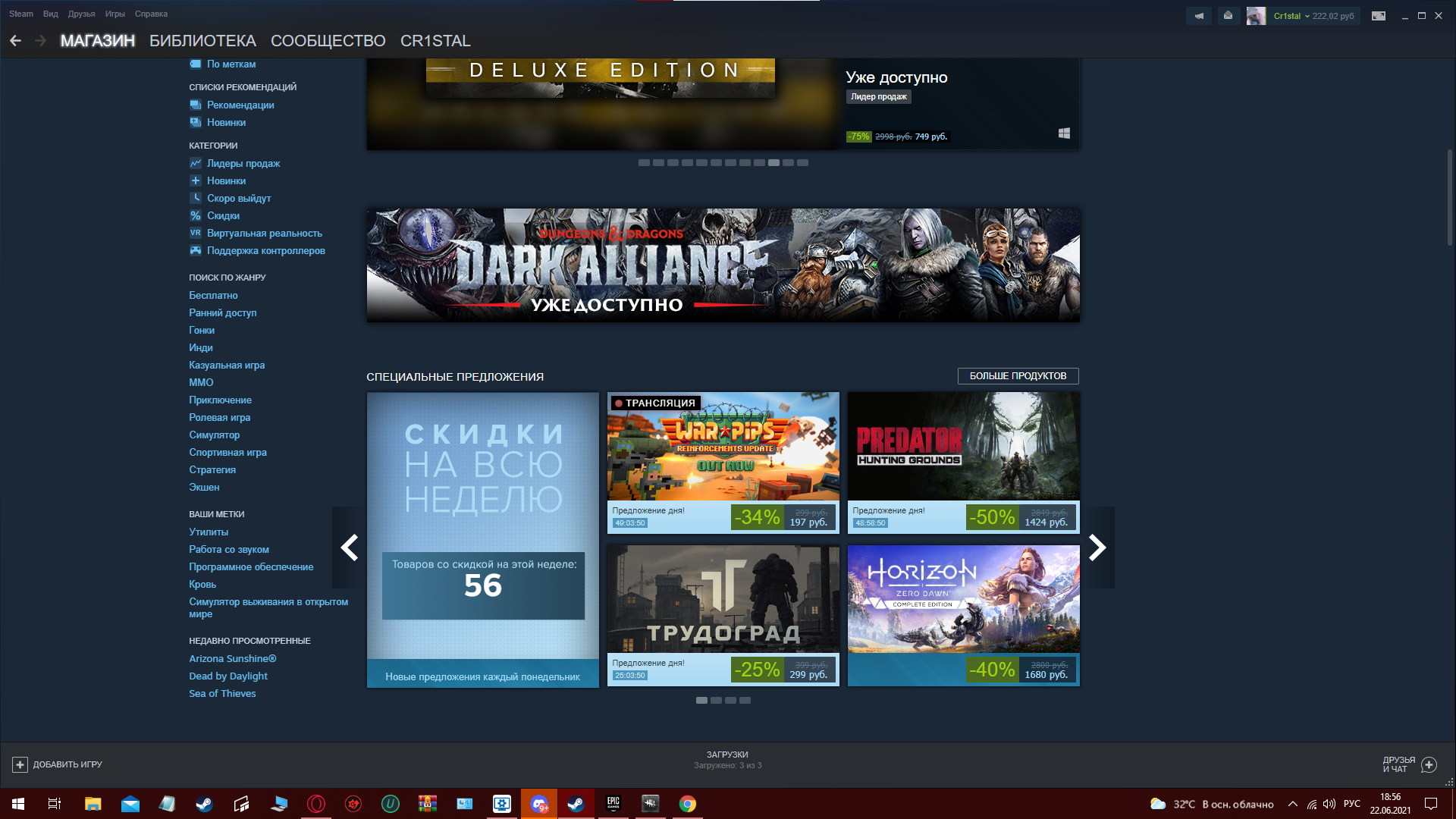Screen dimensions: 1456x819
Task: Open the Друзья menu
Action: 81,14
